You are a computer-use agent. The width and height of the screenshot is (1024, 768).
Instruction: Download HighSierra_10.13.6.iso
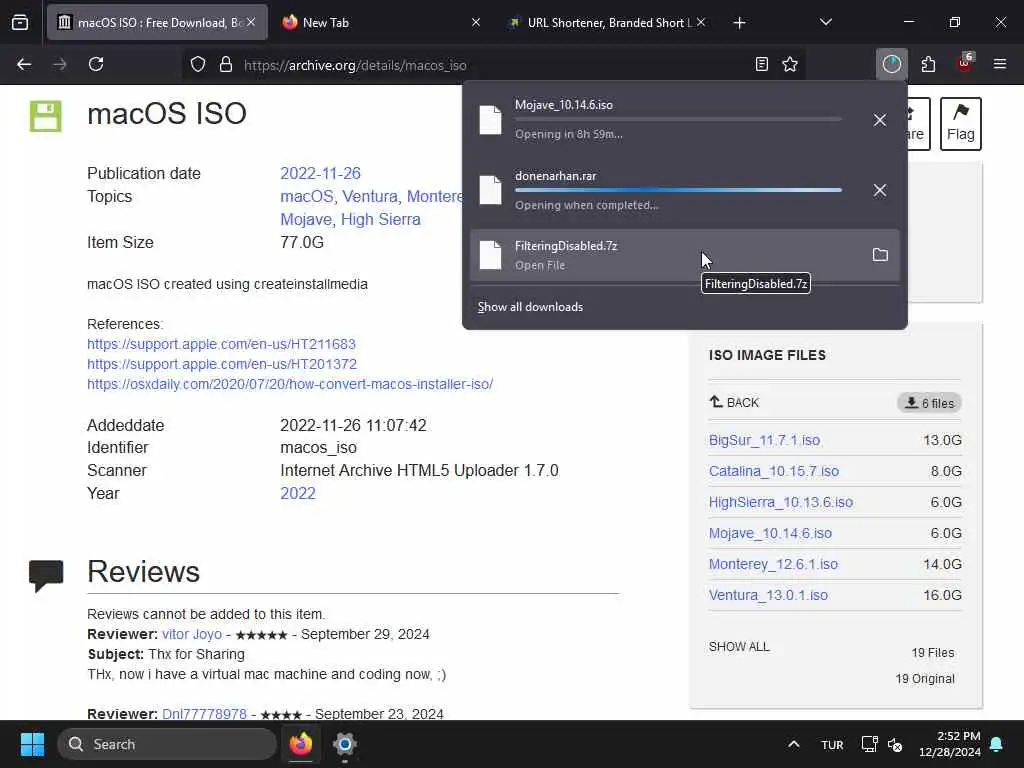click(781, 502)
